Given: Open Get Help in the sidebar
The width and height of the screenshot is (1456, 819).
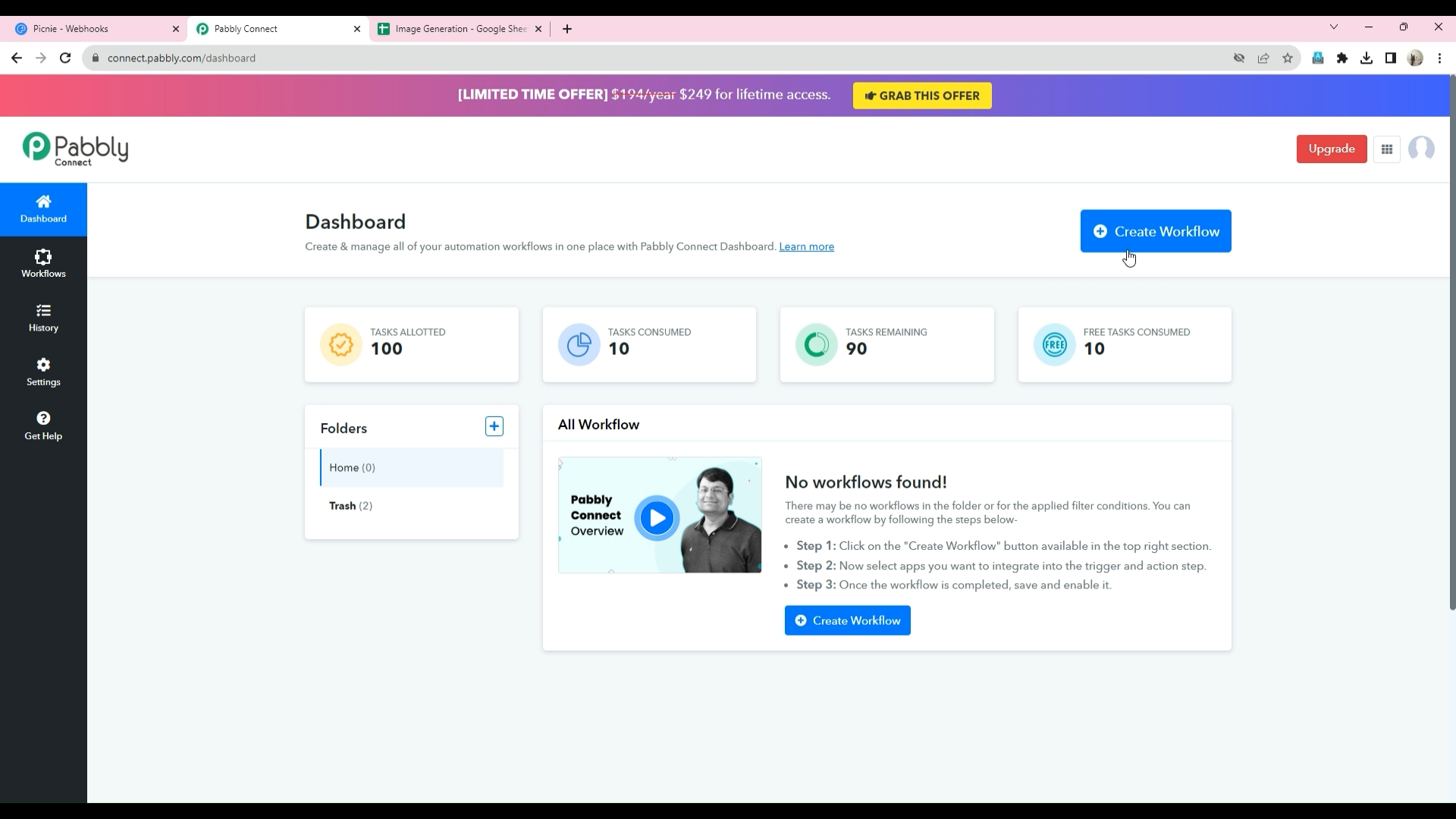Looking at the screenshot, I should [x=43, y=425].
